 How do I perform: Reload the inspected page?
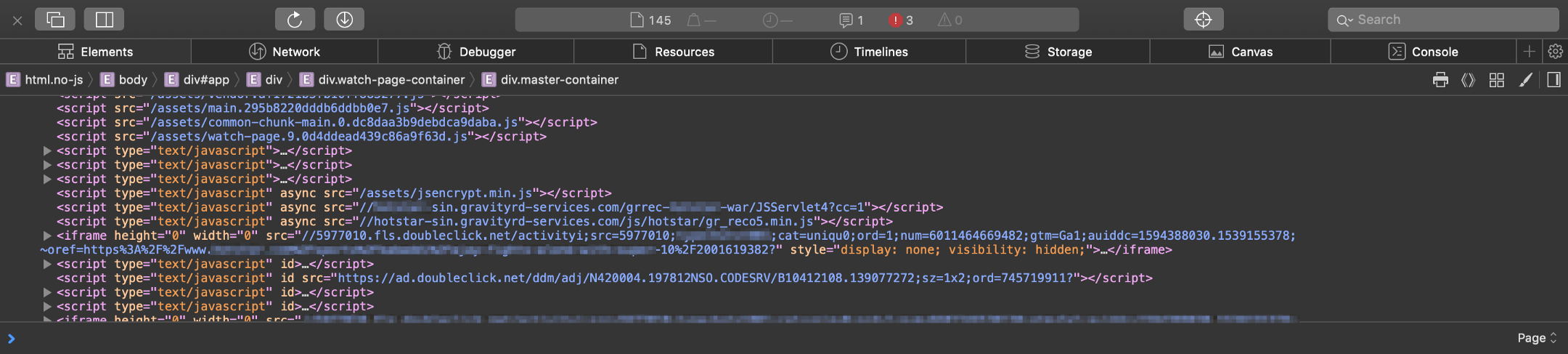coord(295,20)
